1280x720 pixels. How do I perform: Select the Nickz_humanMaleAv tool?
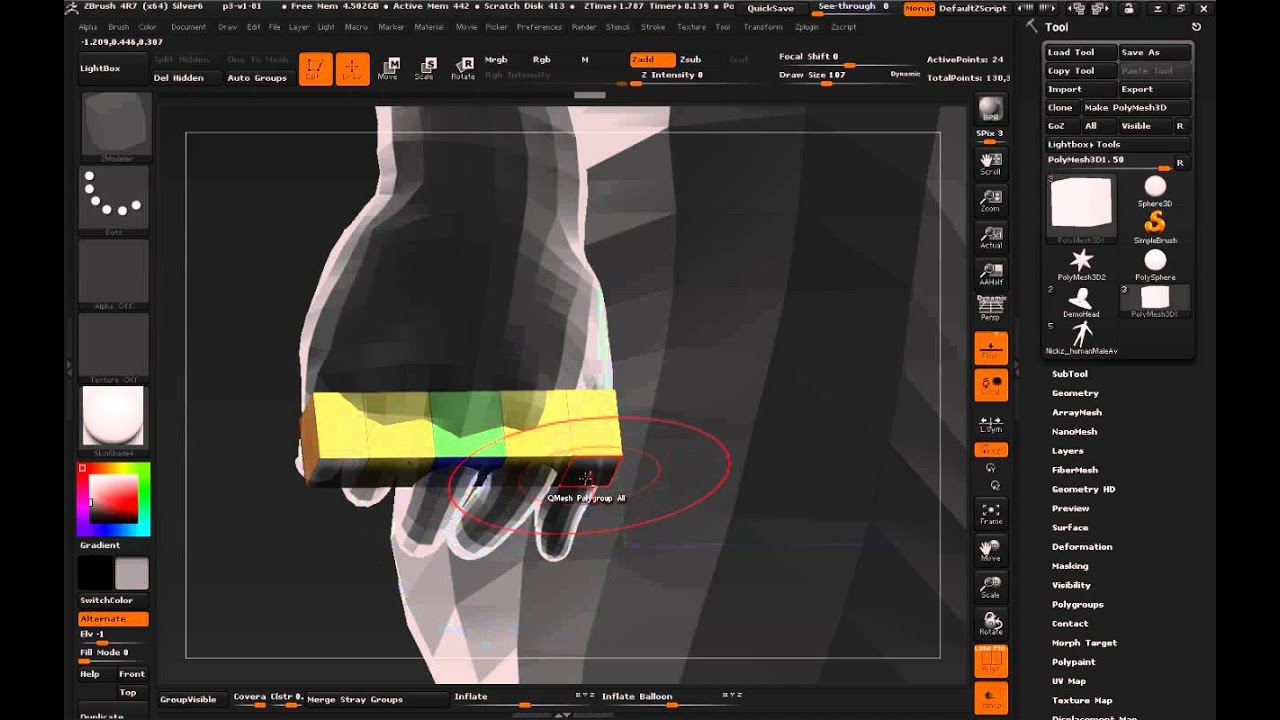tap(1081, 338)
